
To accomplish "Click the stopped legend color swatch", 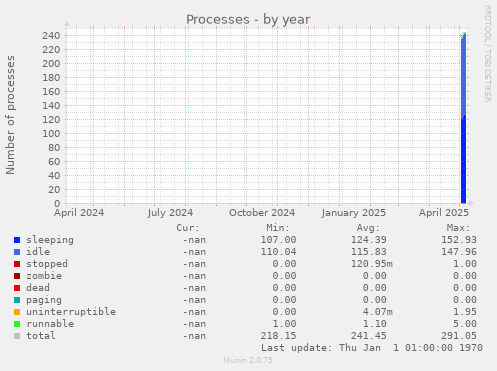I will (17, 264).
